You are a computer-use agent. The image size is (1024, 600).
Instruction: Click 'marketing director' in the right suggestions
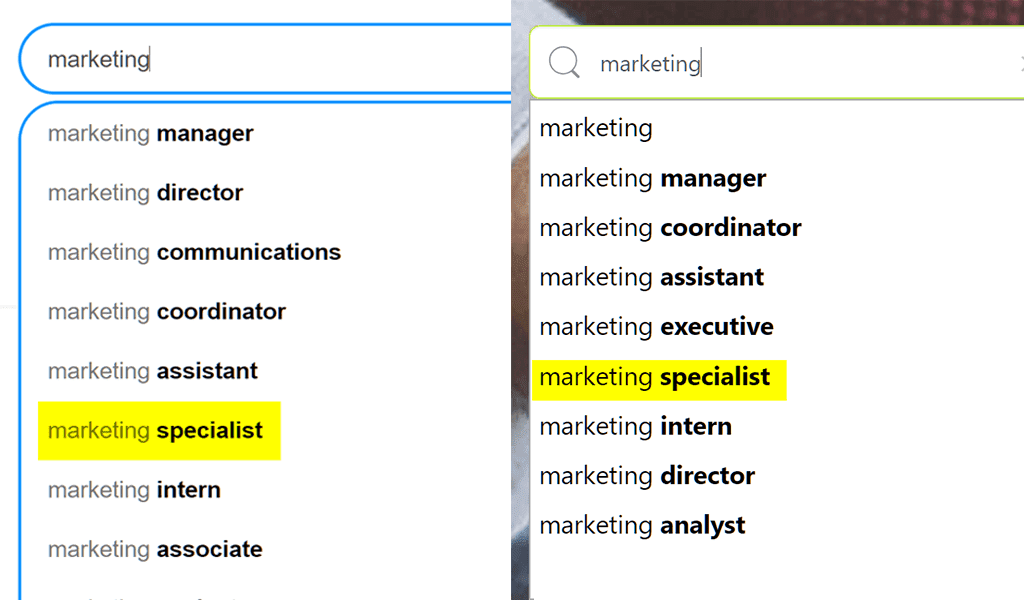(646, 475)
